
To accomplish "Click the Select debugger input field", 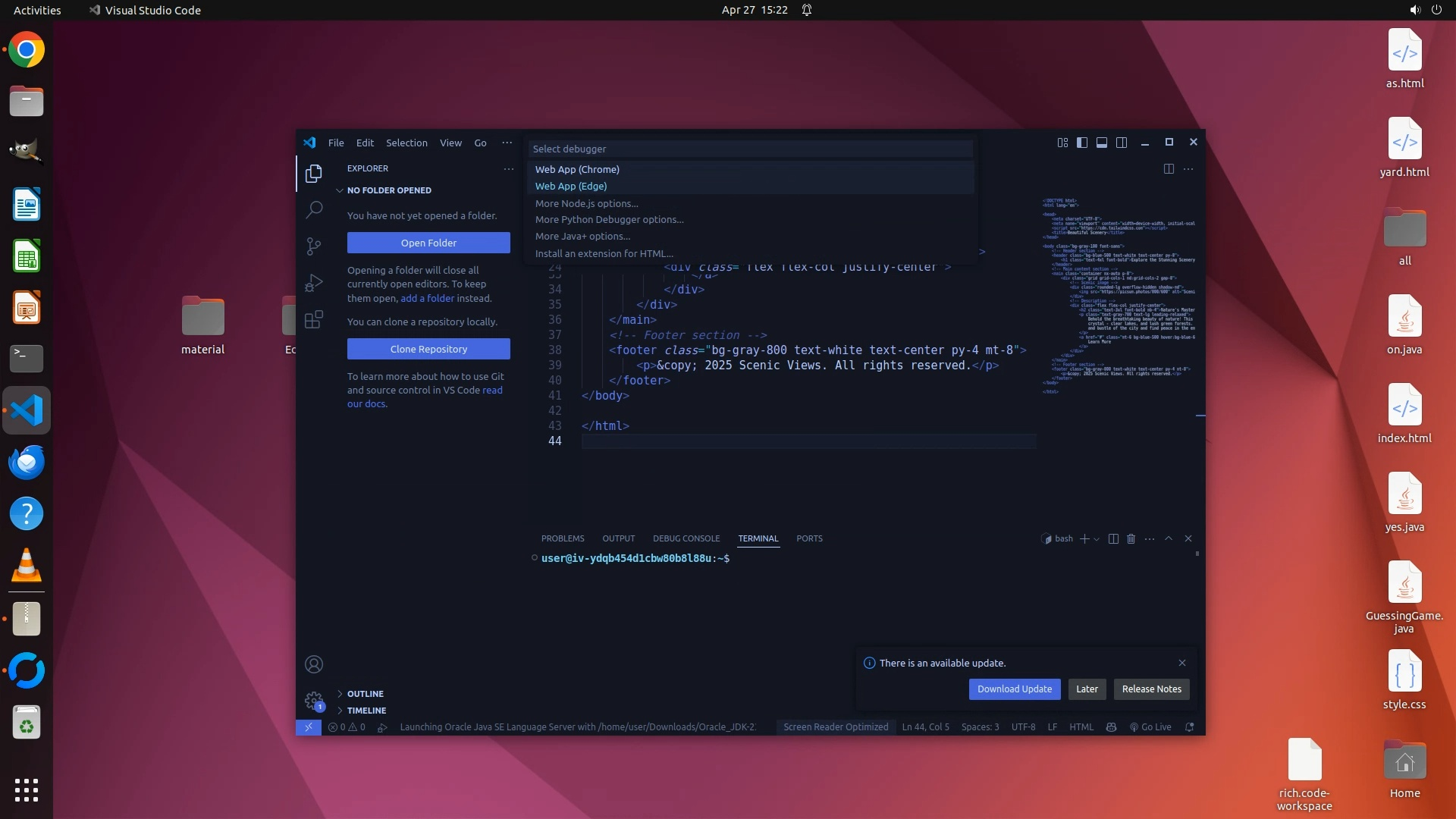I will tap(749, 149).
